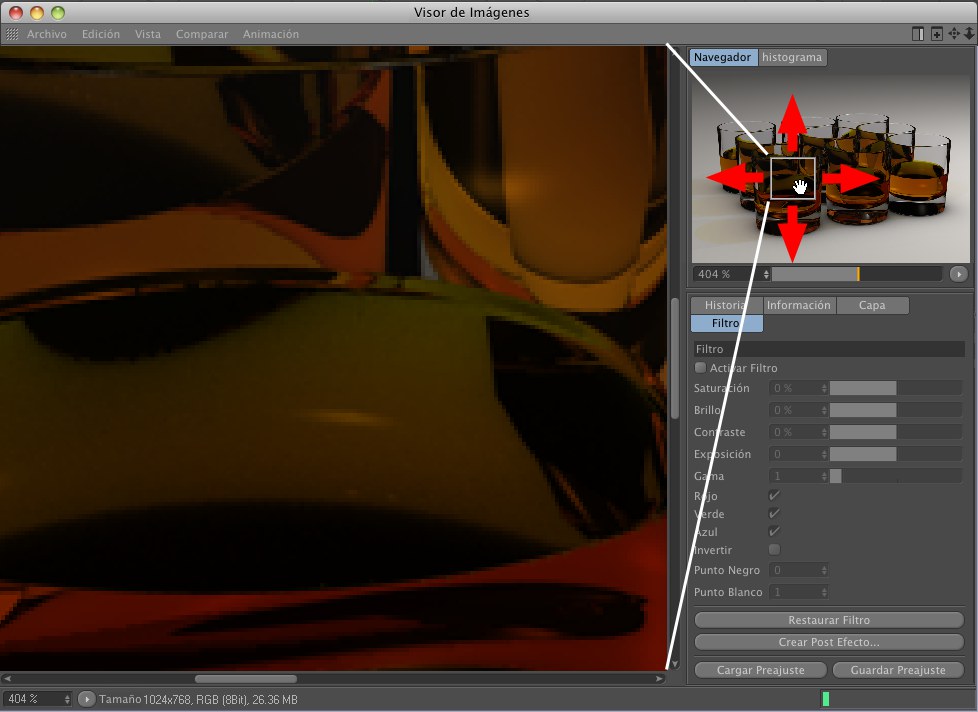Click the status bar round arrow button

coord(86,699)
